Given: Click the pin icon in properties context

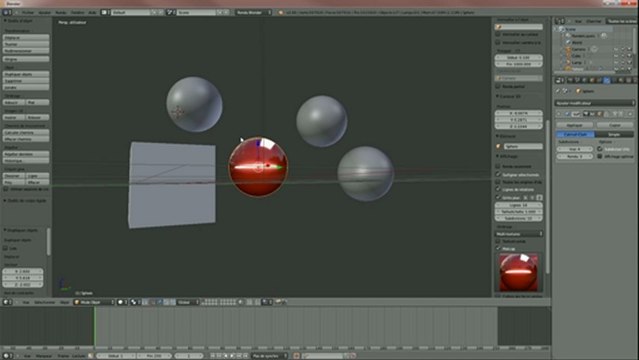Looking at the screenshot, I should [557, 91].
